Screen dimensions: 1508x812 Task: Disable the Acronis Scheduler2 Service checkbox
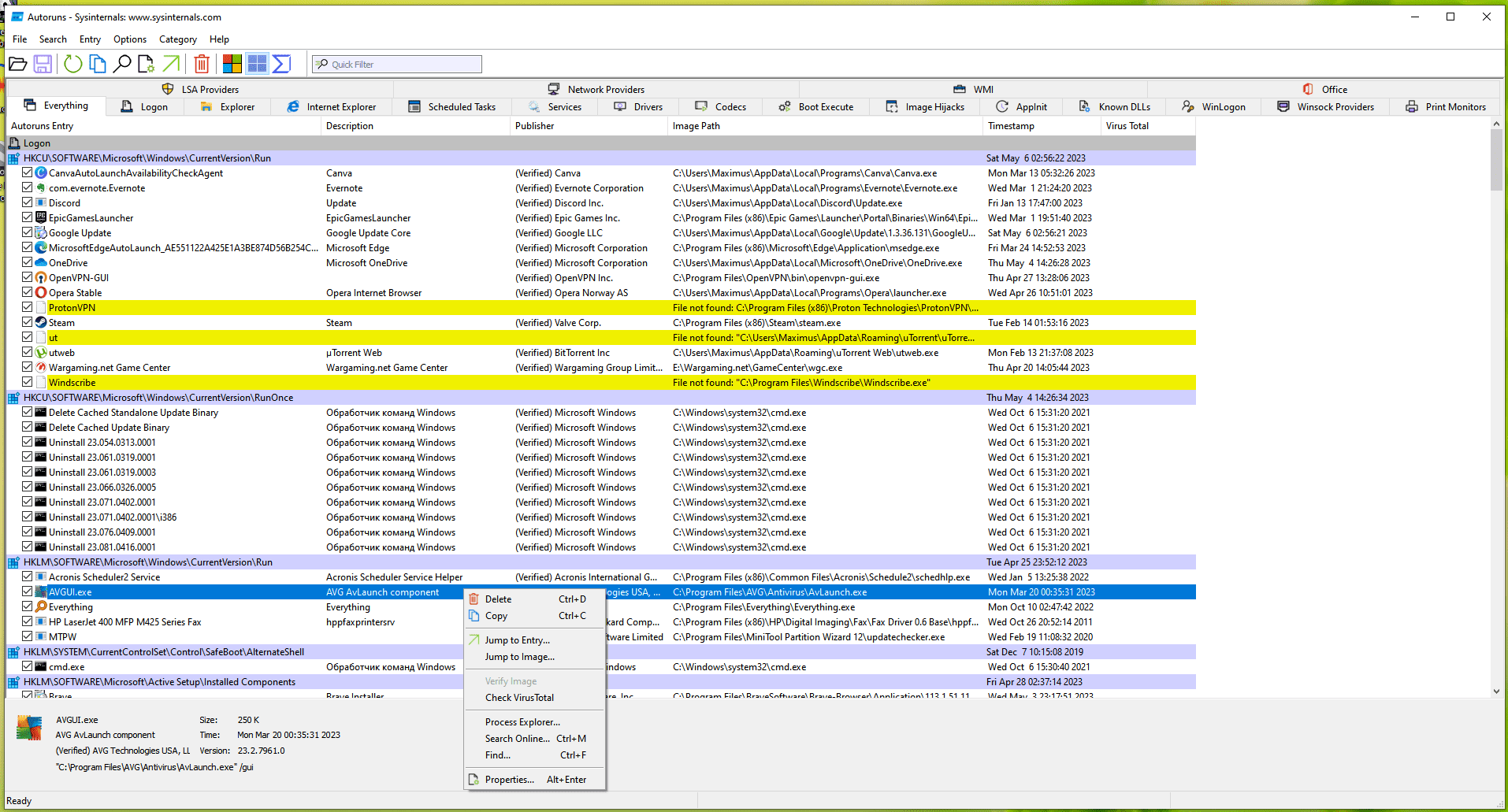pos(28,577)
